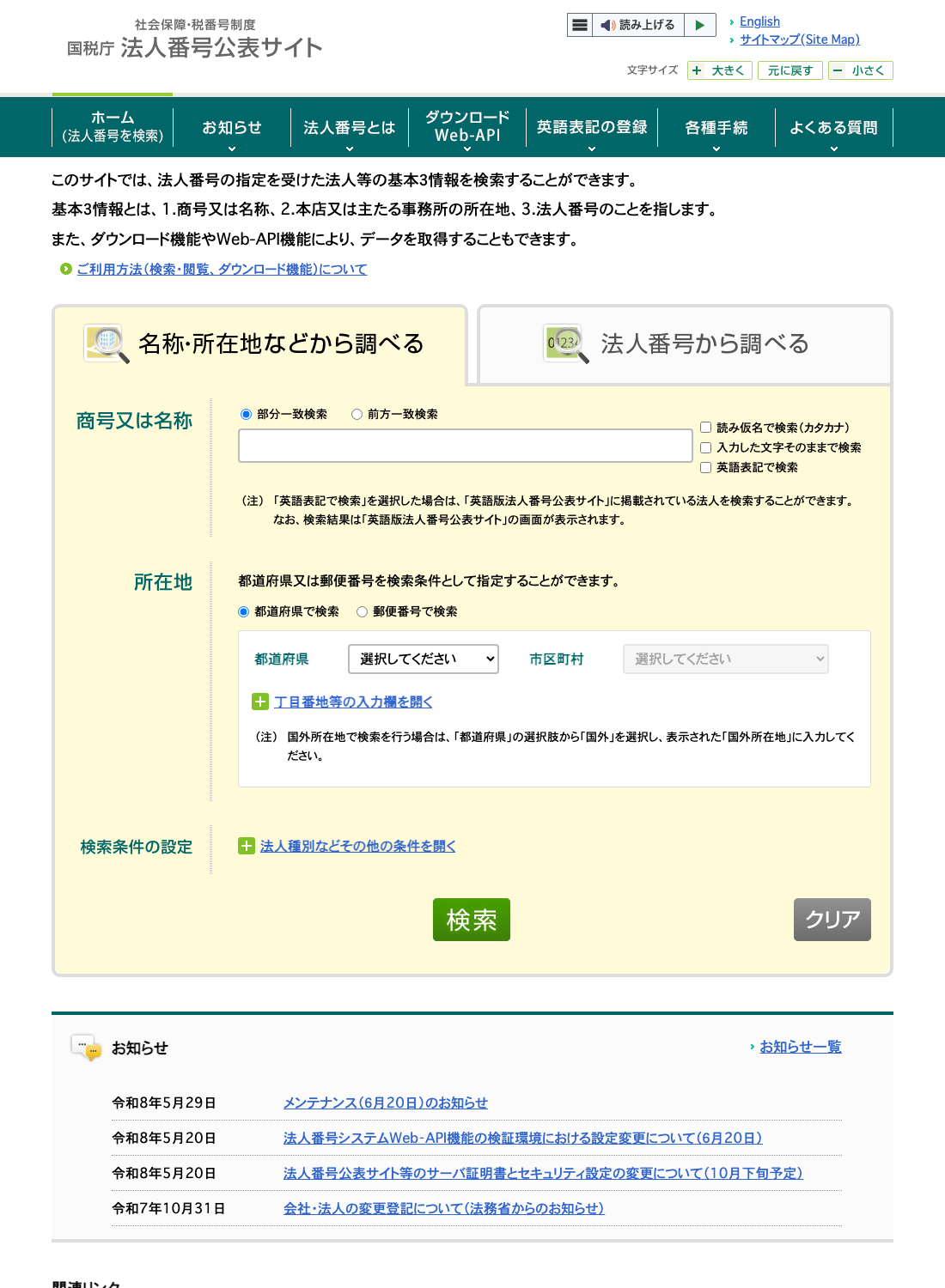Open the 各種手続 navigation menu
This screenshot has height=1288, width=945.
coord(716,127)
